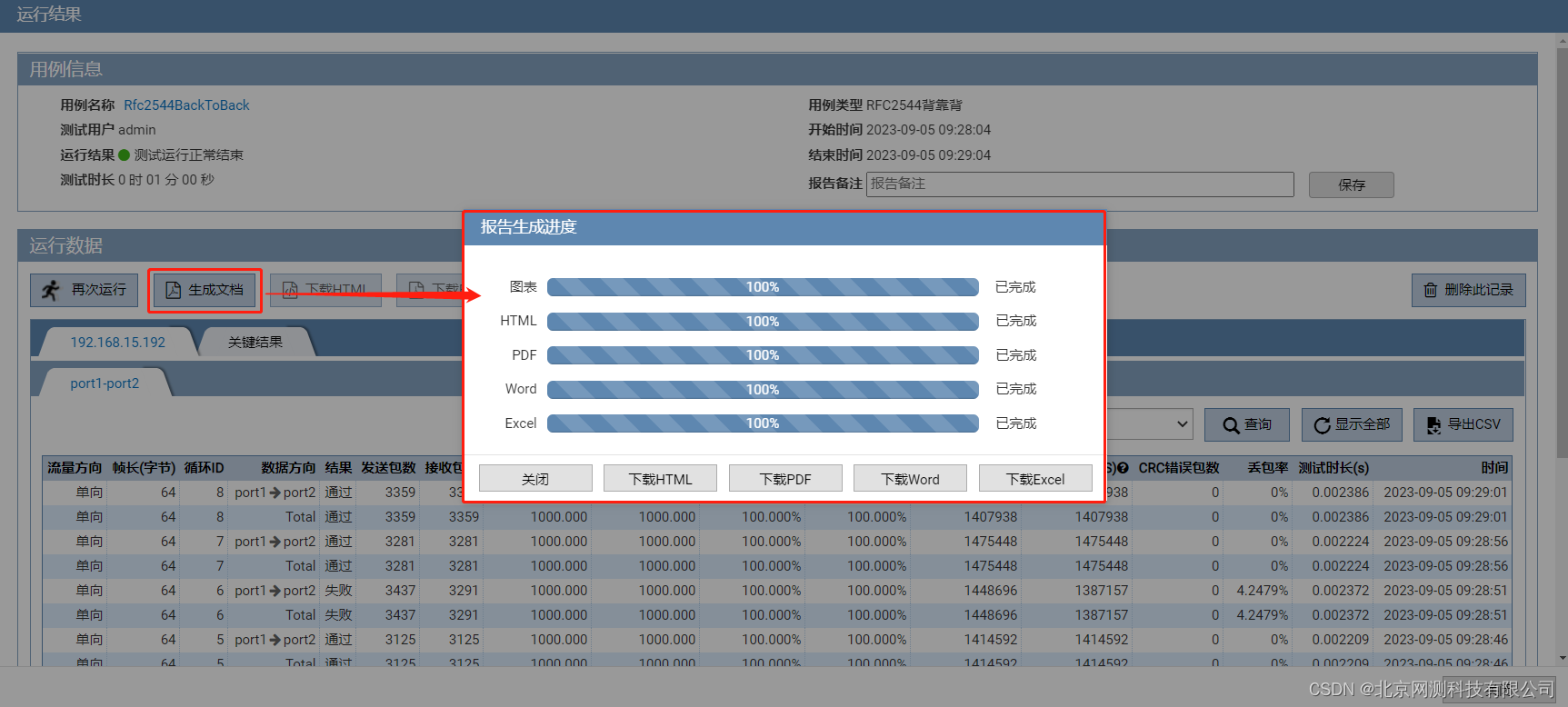Click the CRC错误包数 column header
Image resolution: width=1568 pixels, height=707 pixels.
(1179, 468)
